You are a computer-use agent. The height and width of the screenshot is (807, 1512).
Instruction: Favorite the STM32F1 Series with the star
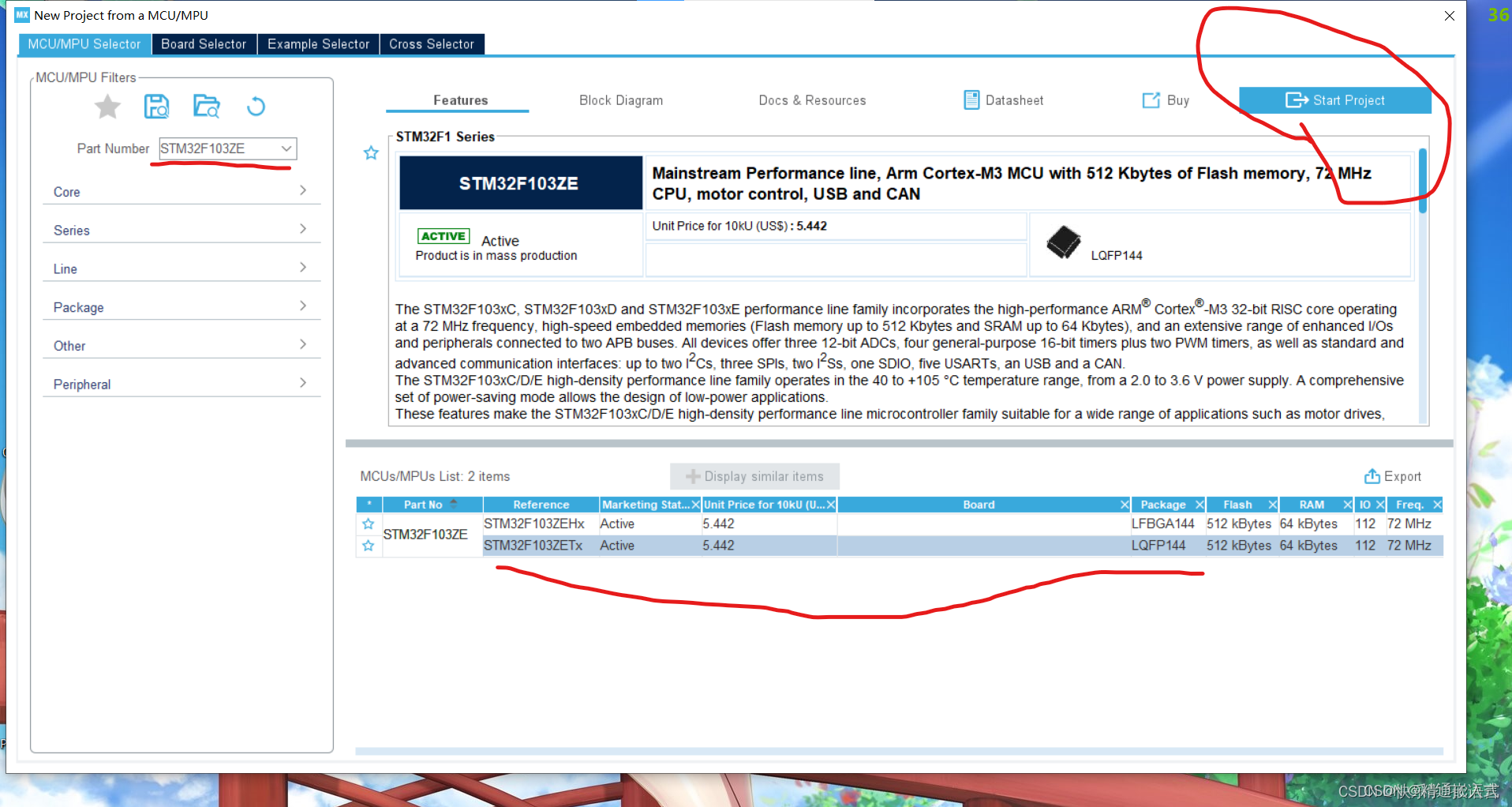click(371, 153)
